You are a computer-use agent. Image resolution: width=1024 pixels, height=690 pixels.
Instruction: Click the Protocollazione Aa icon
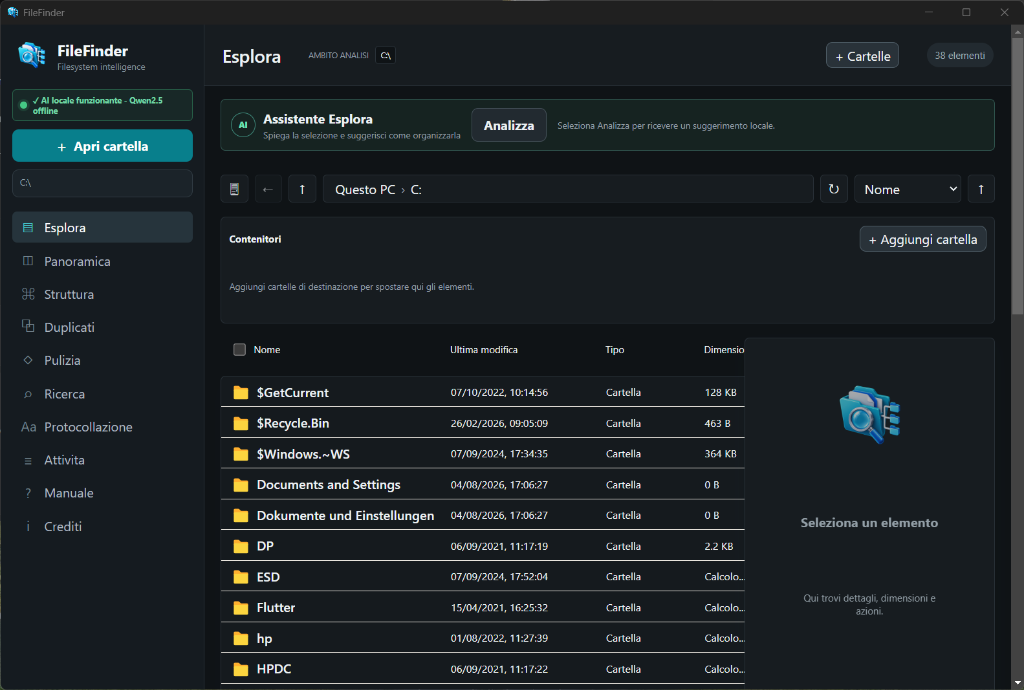click(x=28, y=427)
